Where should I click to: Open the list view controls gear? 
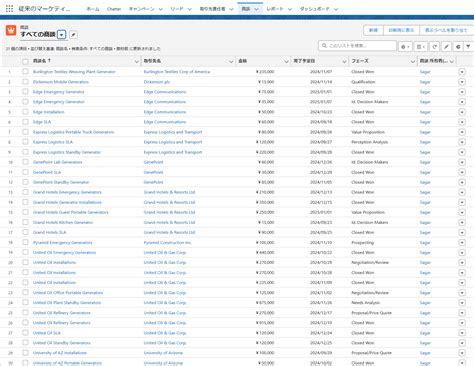(405, 47)
